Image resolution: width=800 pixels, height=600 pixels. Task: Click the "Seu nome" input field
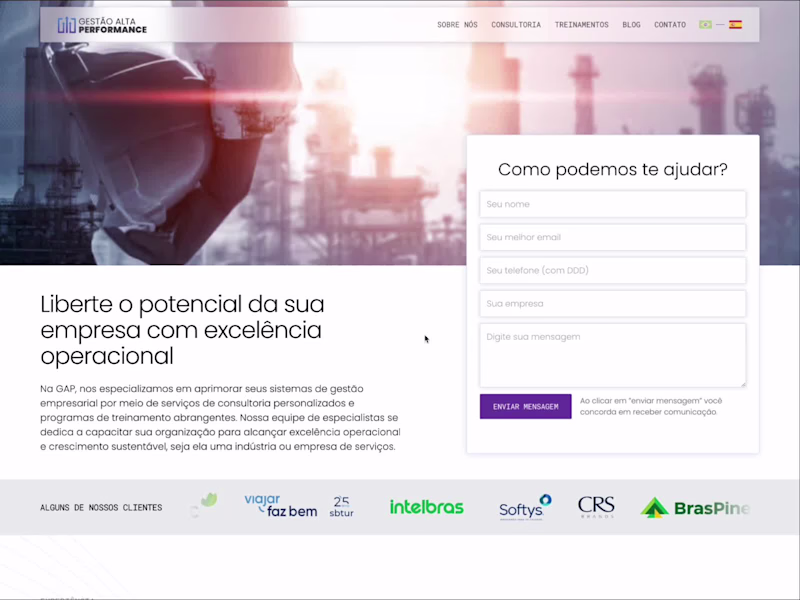coord(612,204)
